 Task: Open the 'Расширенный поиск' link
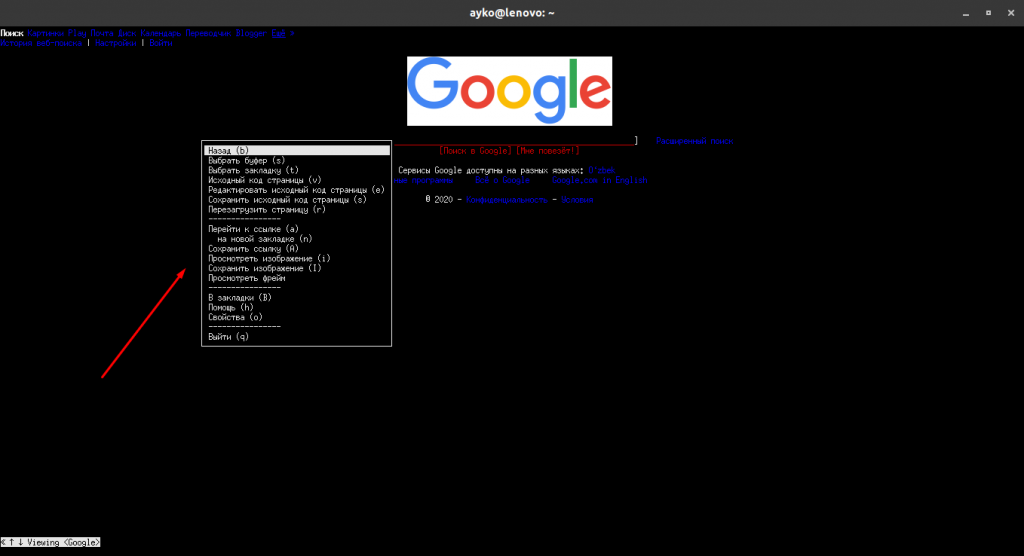coord(694,141)
